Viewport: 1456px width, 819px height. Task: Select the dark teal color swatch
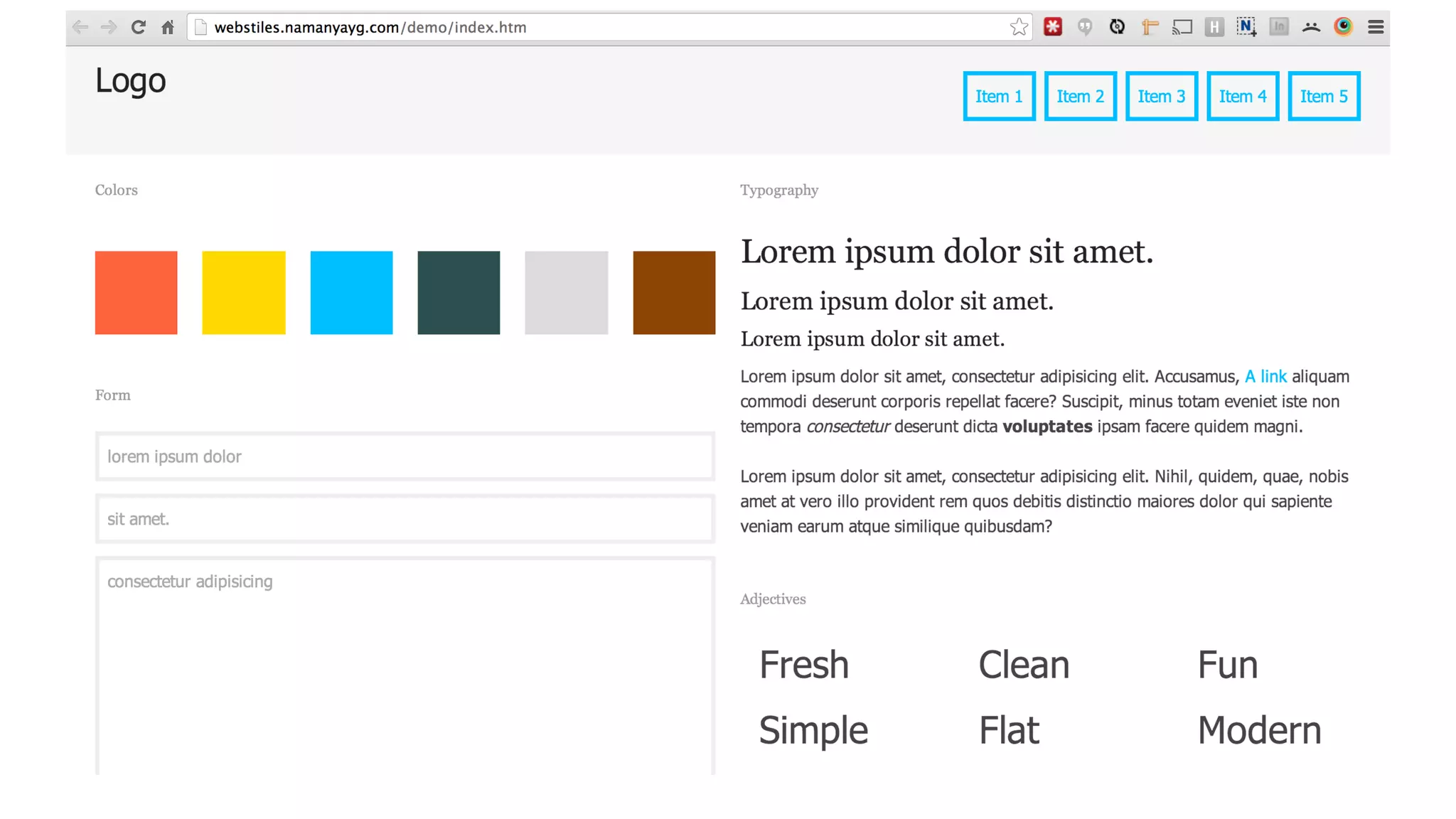pyautogui.click(x=459, y=292)
